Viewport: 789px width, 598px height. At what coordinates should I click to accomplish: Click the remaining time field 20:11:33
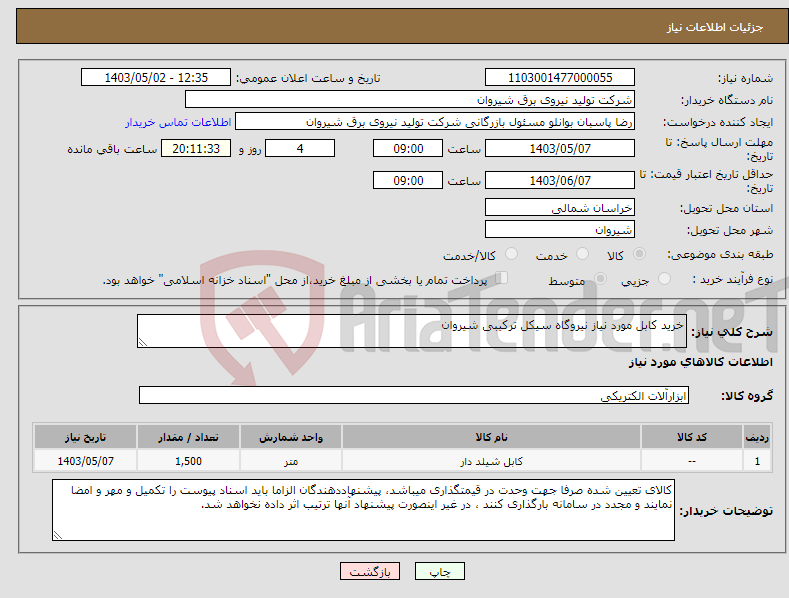point(196,148)
